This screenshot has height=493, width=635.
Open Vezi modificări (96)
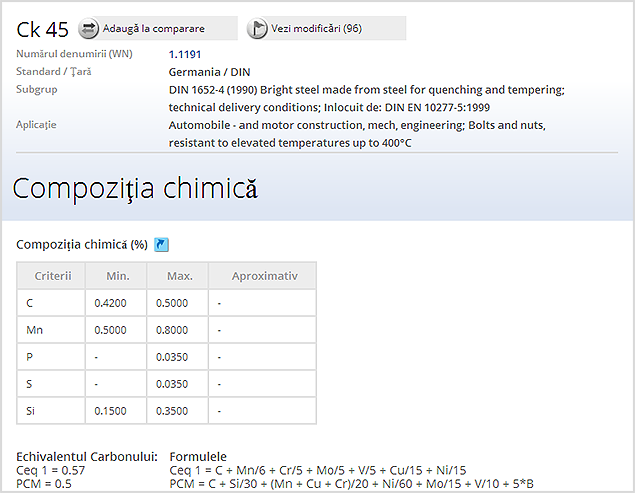(x=326, y=28)
